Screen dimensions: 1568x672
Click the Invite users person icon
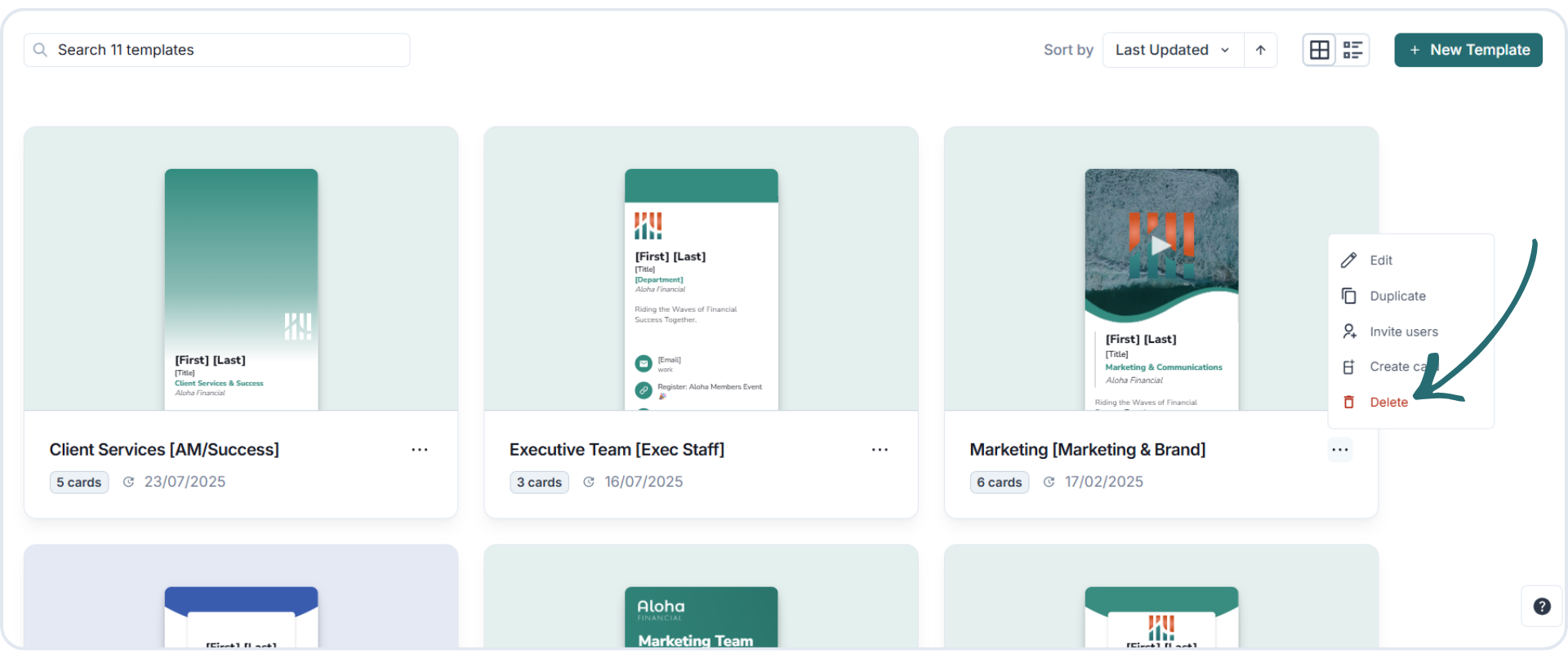click(1348, 332)
